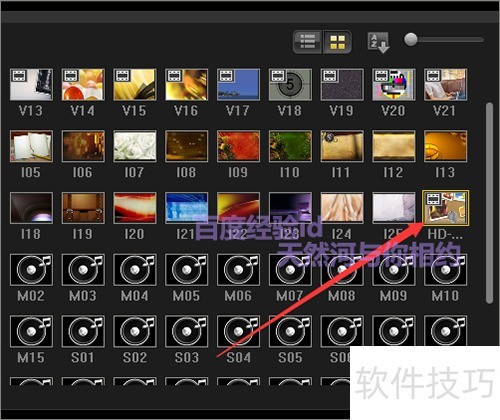Select sound clip S03
Viewport: 500px width, 420px height.
[186, 331]
